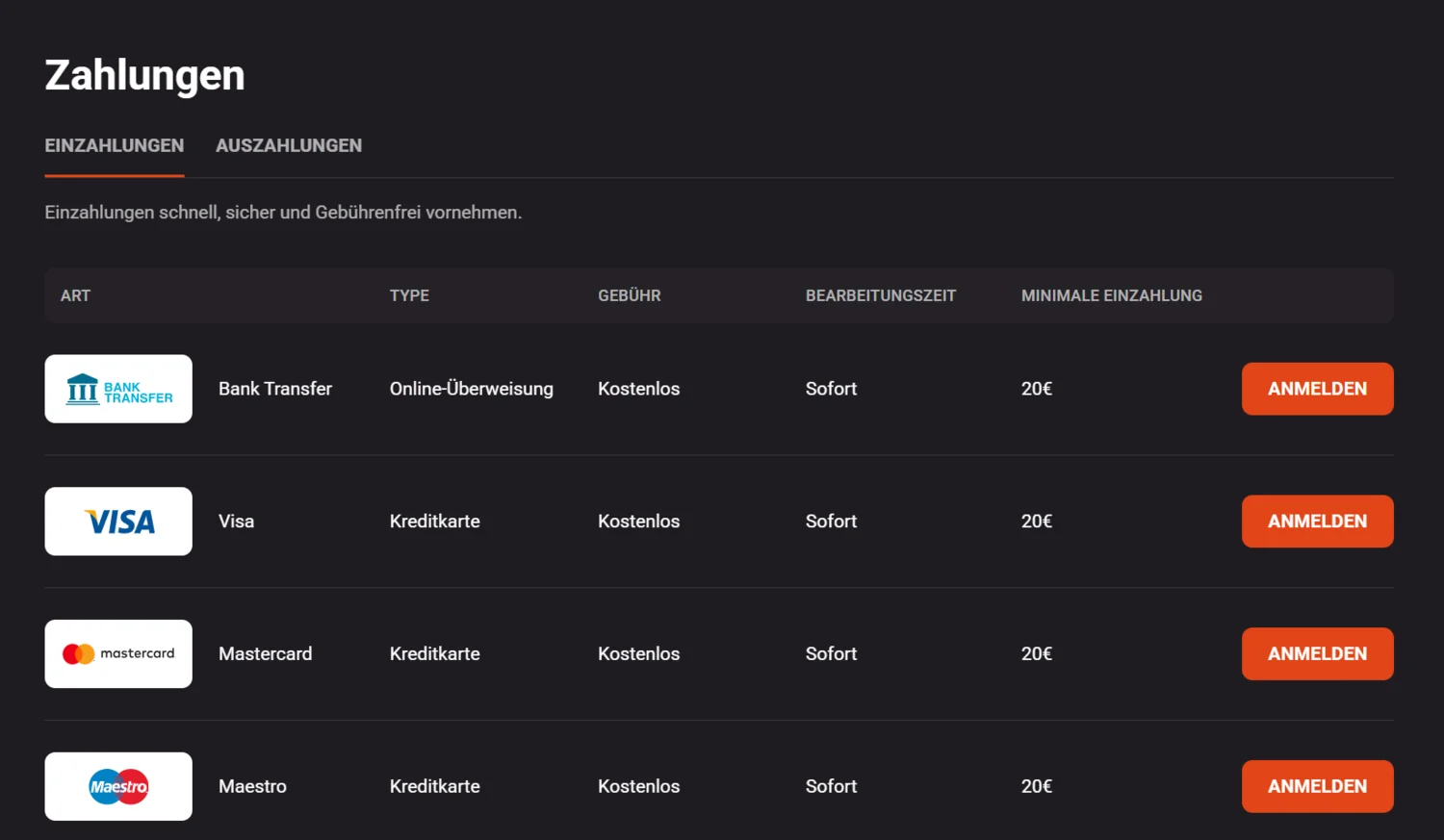Click Kreditkarte in the Visa row
The width and height of the screenshot is (1444, 840).
point(435,522)
